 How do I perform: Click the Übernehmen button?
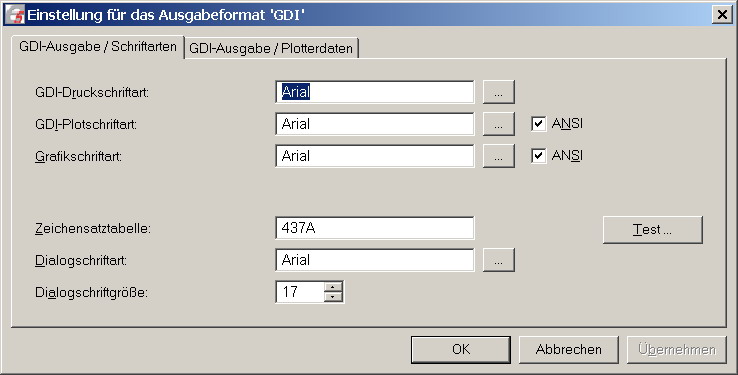(x=677, y=349)
